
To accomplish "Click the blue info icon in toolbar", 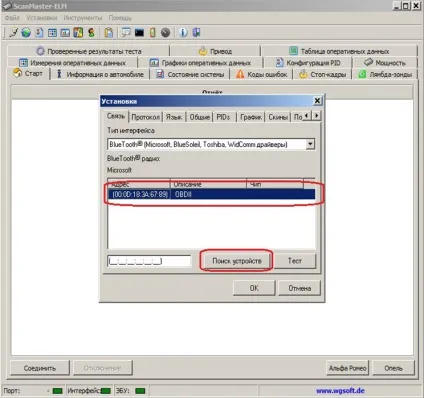I will point(183,33).
